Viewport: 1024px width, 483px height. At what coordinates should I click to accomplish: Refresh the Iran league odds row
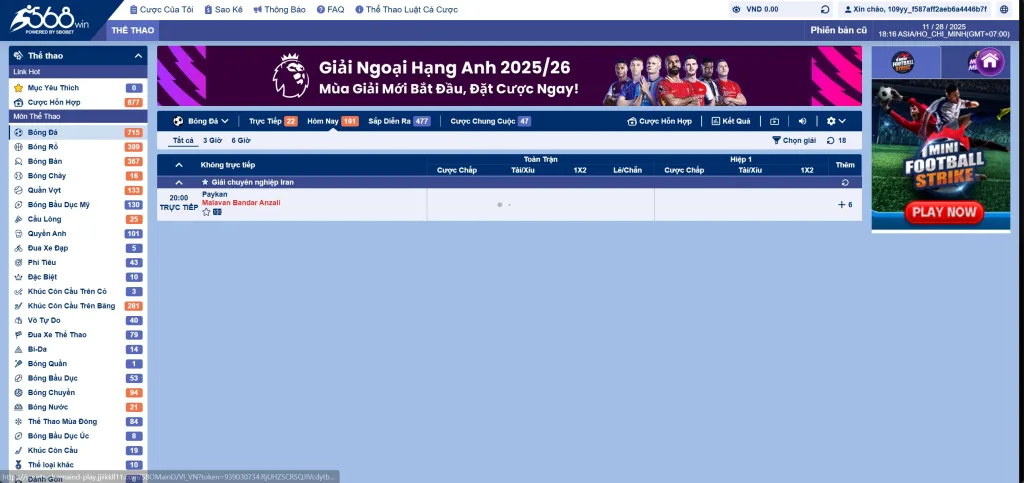click(x=847, y=182)
